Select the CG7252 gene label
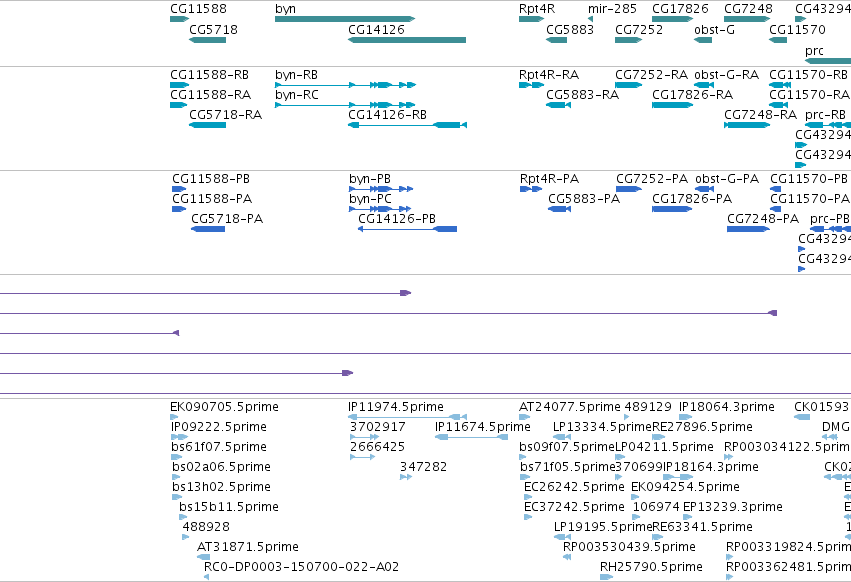This screenshot has width=851, height=582. 639,29
